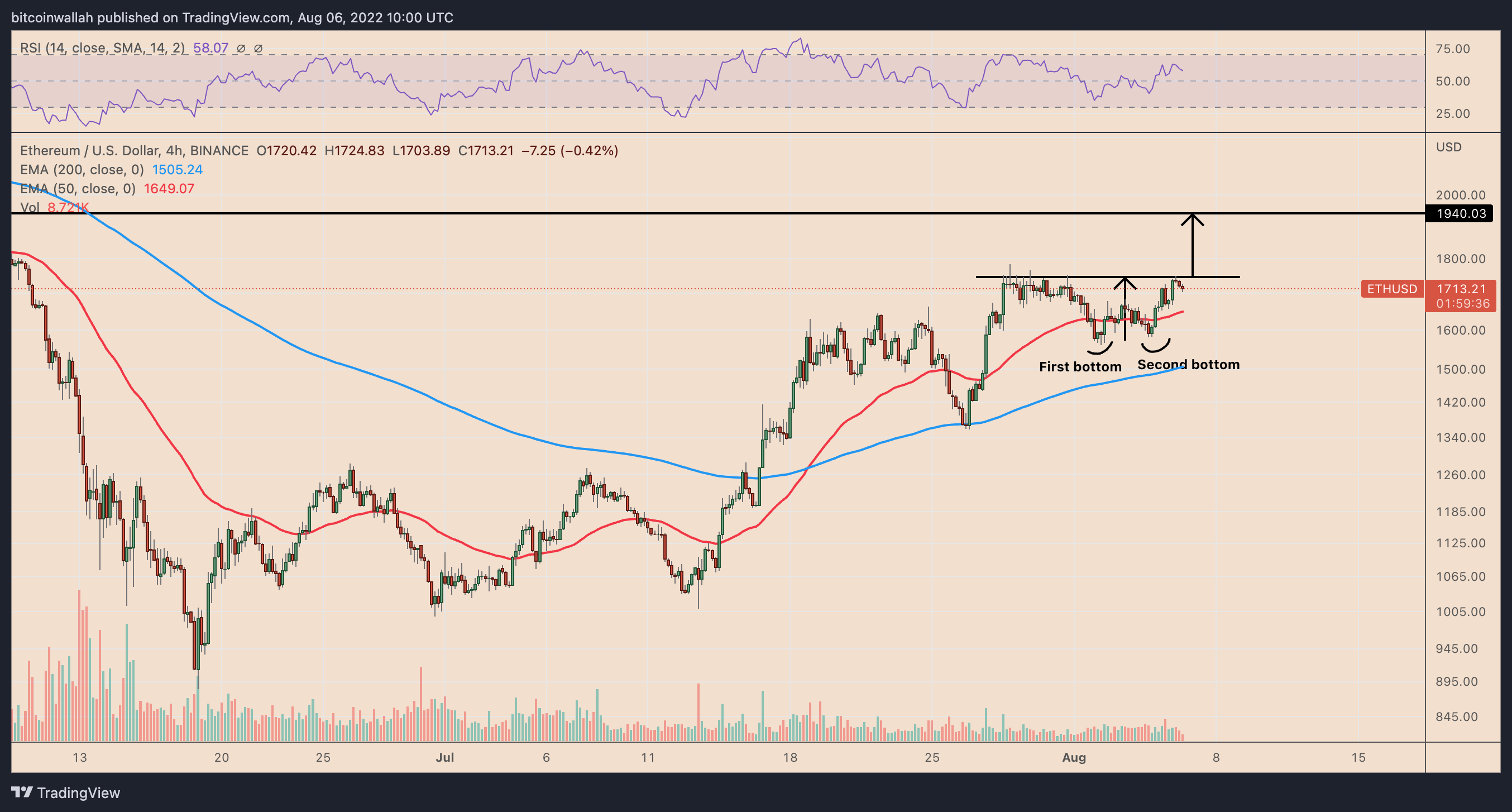The width and height of the screenshot is (1512, 812).
Task: Click the 01:59:36 bar countdown
Action: coord(1462,304)
